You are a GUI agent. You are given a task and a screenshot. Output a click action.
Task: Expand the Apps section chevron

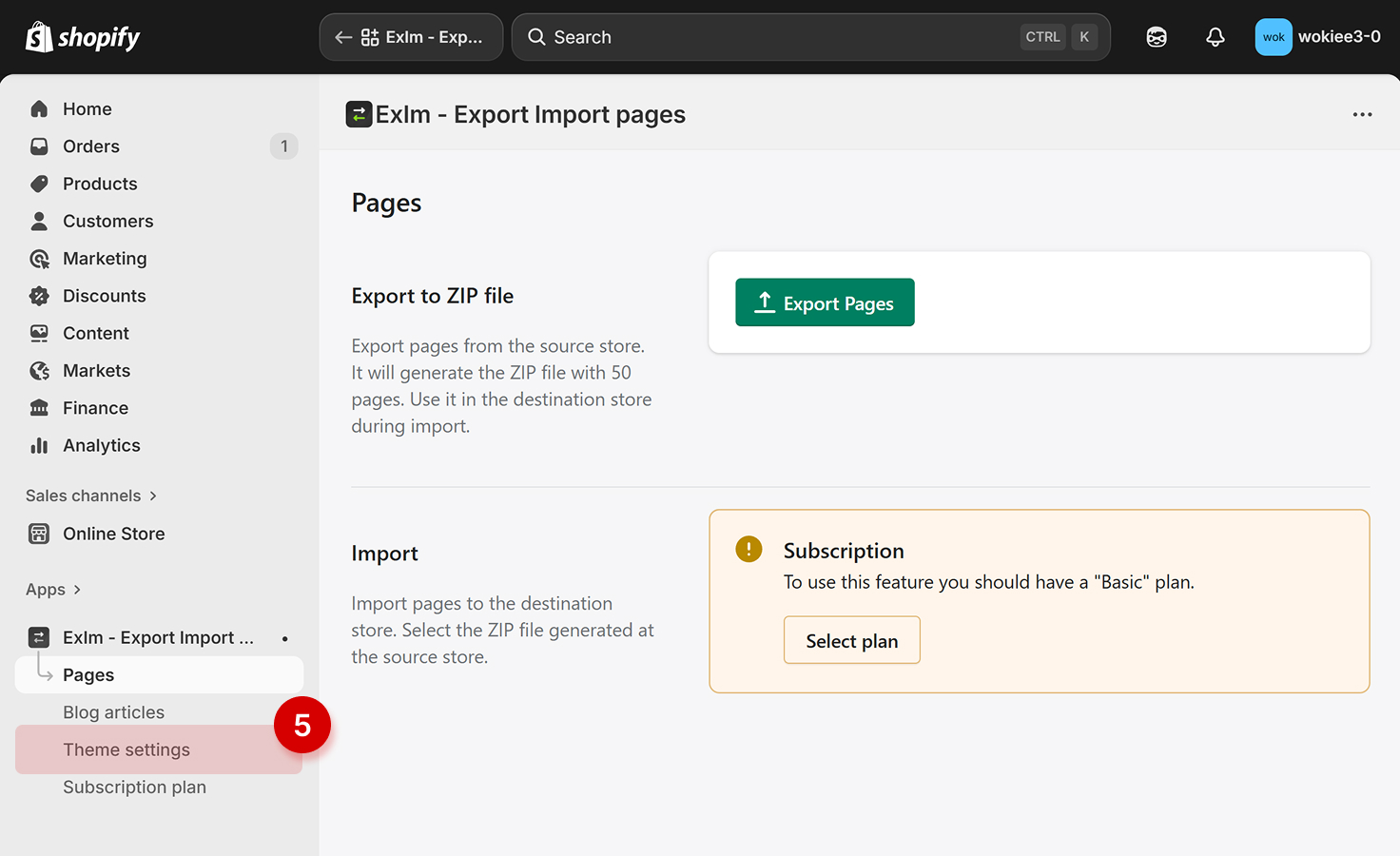point(77,590)
